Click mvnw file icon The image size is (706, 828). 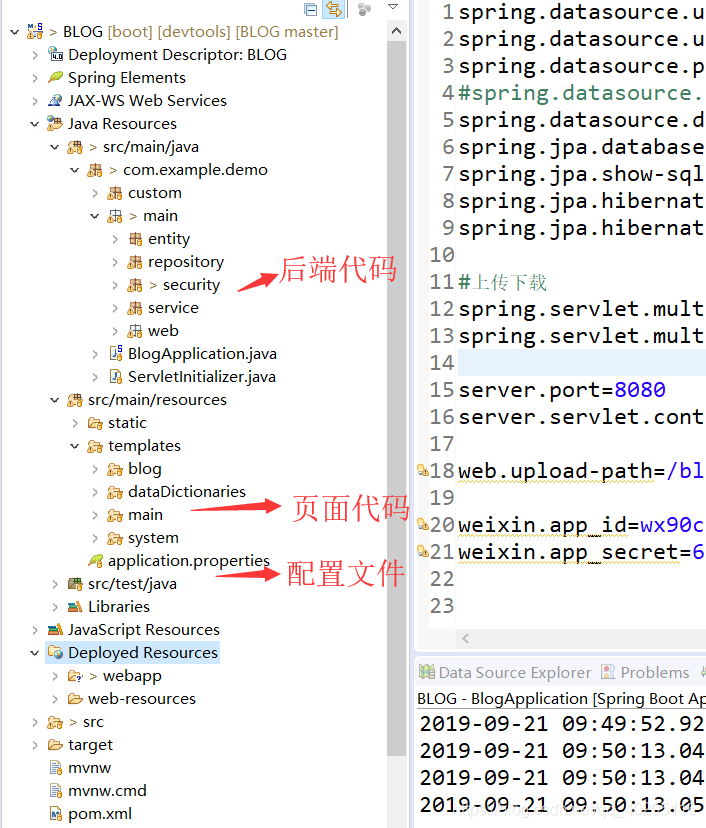(55, 768)
